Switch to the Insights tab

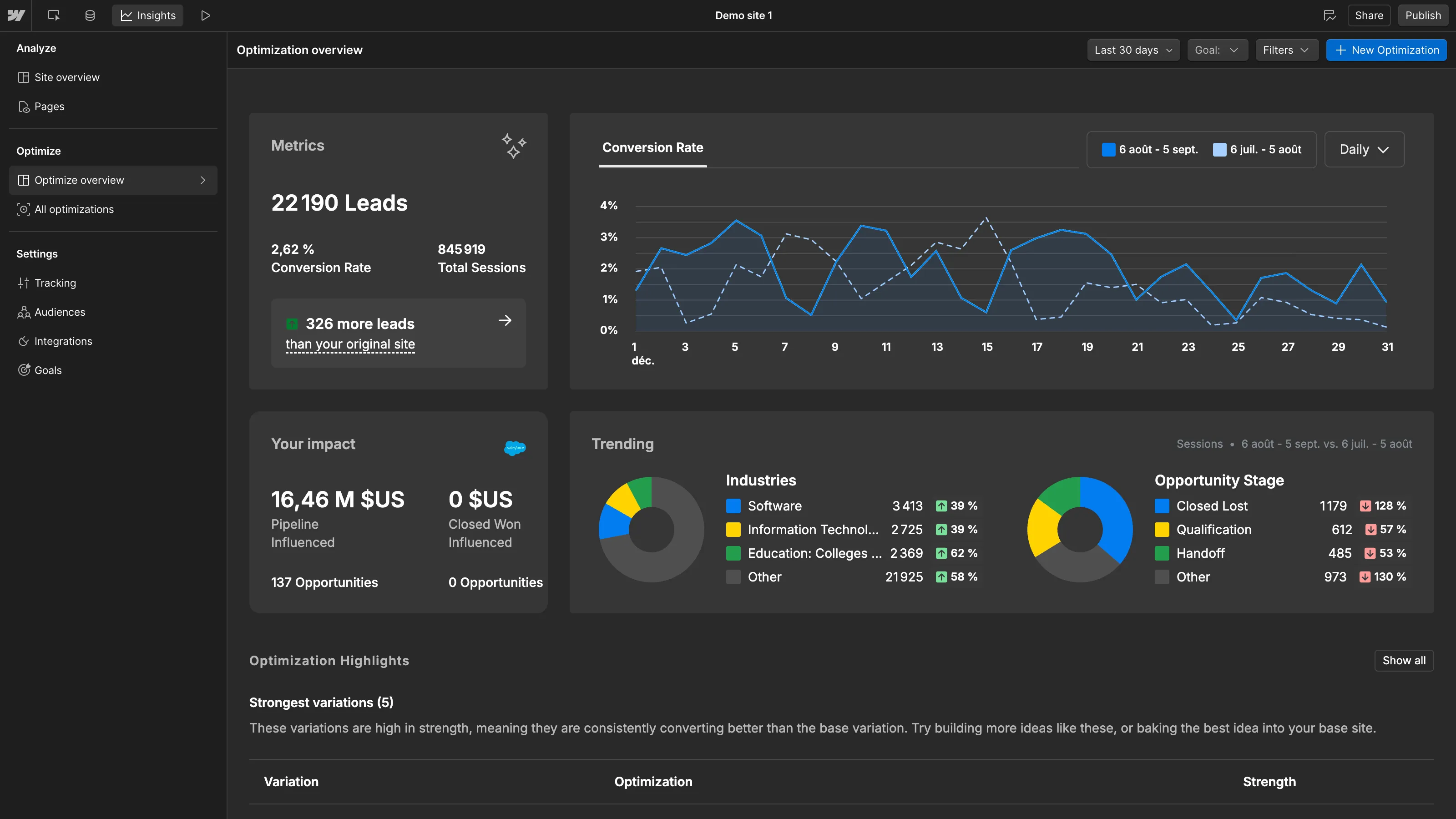(x=147, y=15)
